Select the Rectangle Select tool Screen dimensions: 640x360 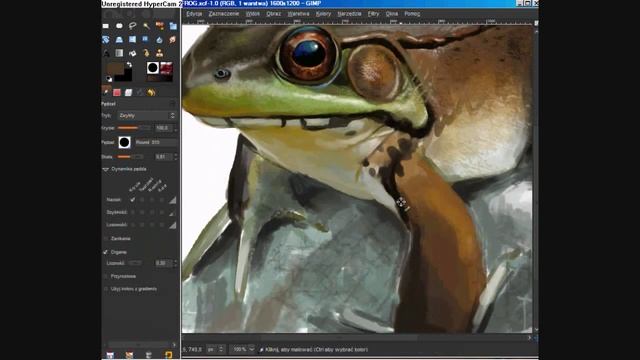[x=106, y=26]
